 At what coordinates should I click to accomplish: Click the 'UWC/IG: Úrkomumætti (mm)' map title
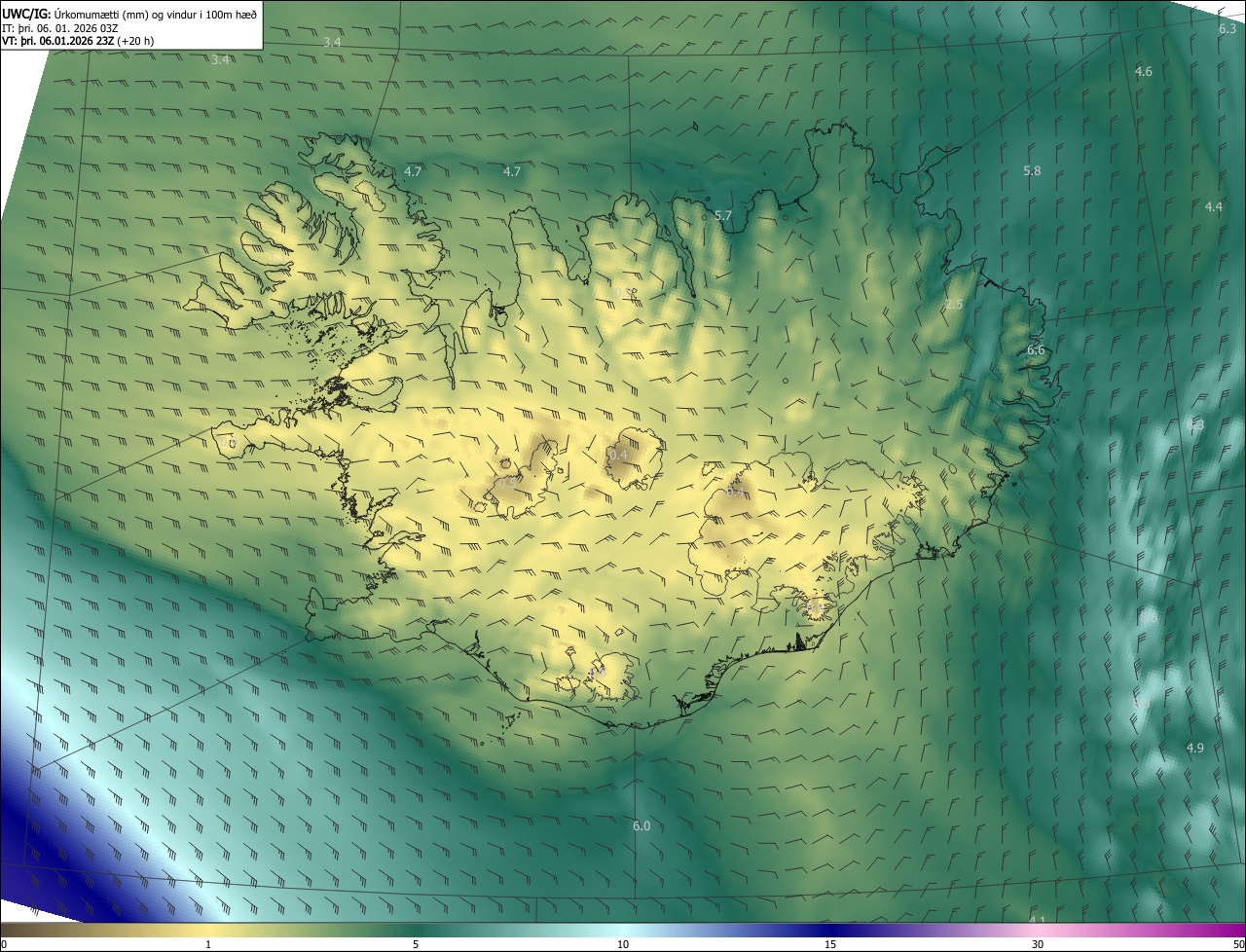129,14
